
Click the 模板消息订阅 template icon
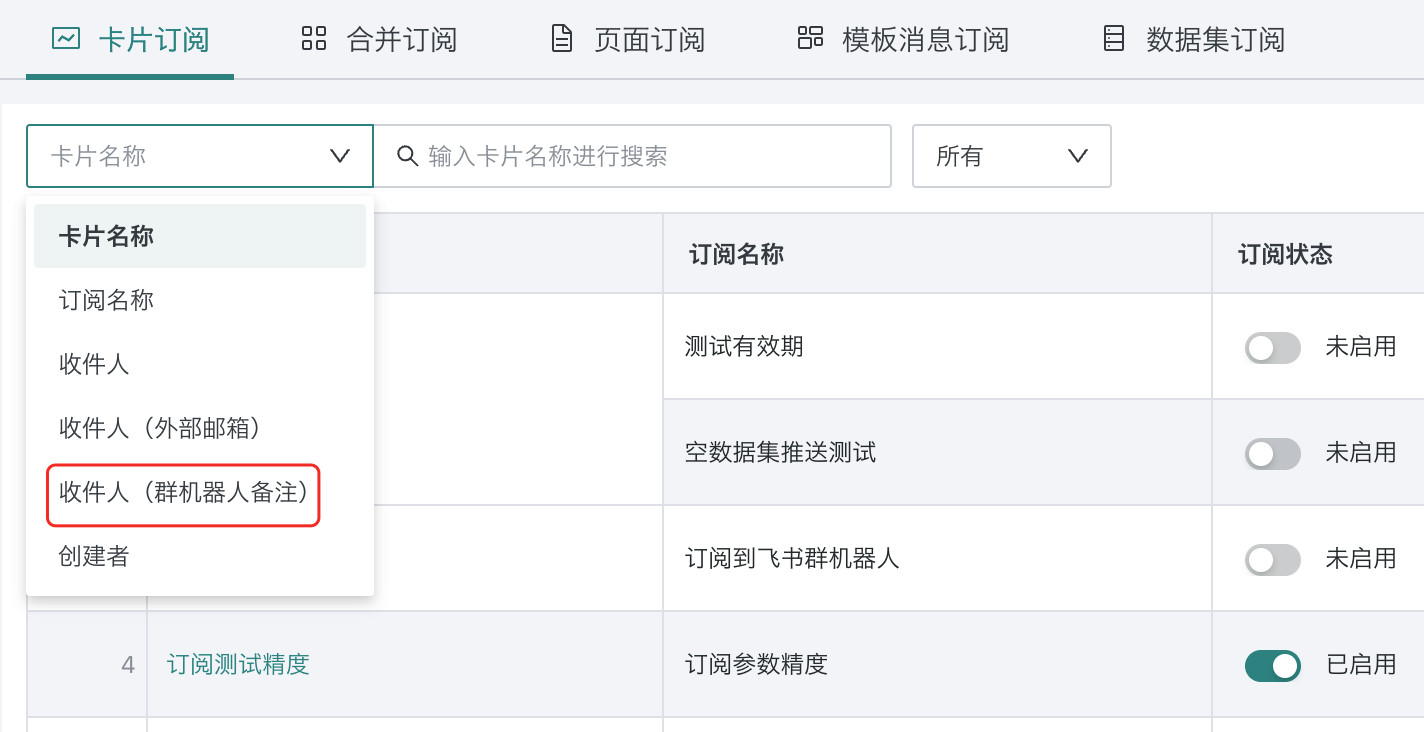coord(810,39)
